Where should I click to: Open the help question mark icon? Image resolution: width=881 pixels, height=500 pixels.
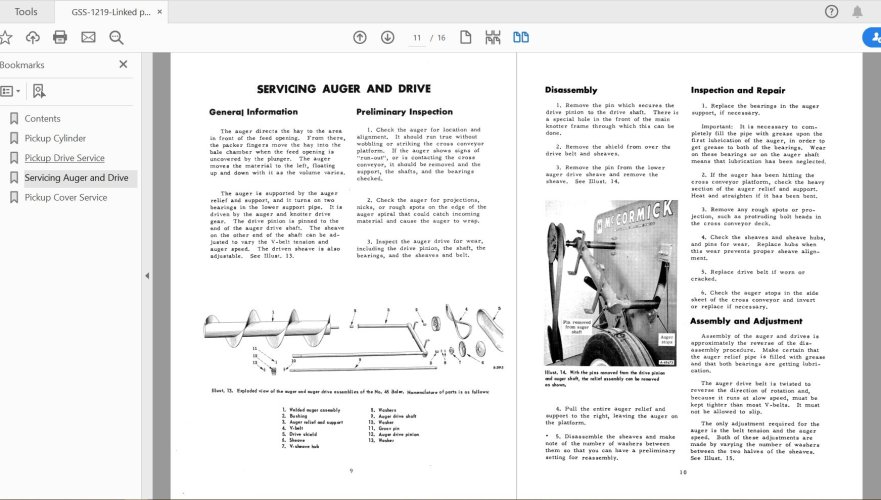pyautogui.click(x=831, y=11)
